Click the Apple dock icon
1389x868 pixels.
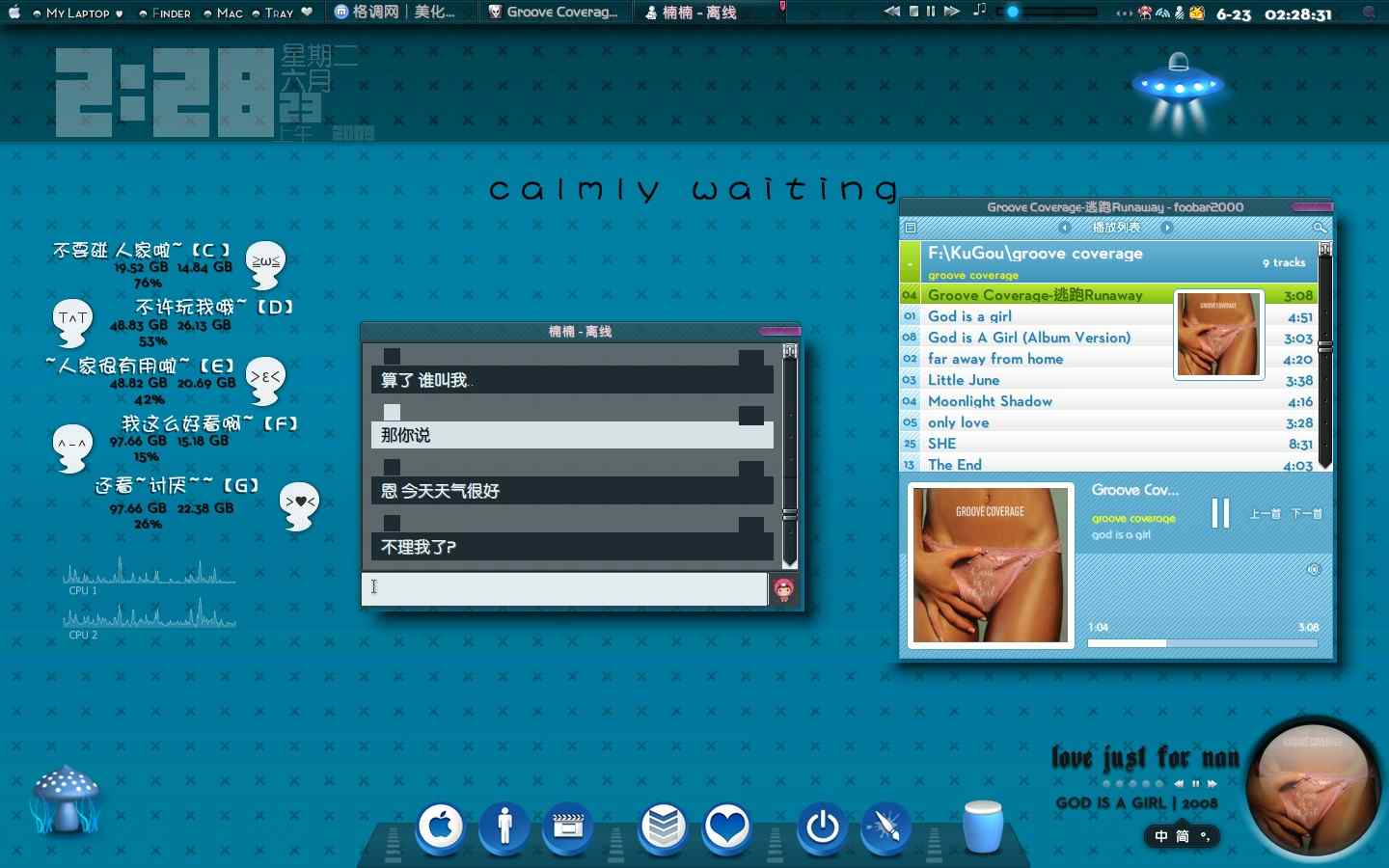coord(441,827)
